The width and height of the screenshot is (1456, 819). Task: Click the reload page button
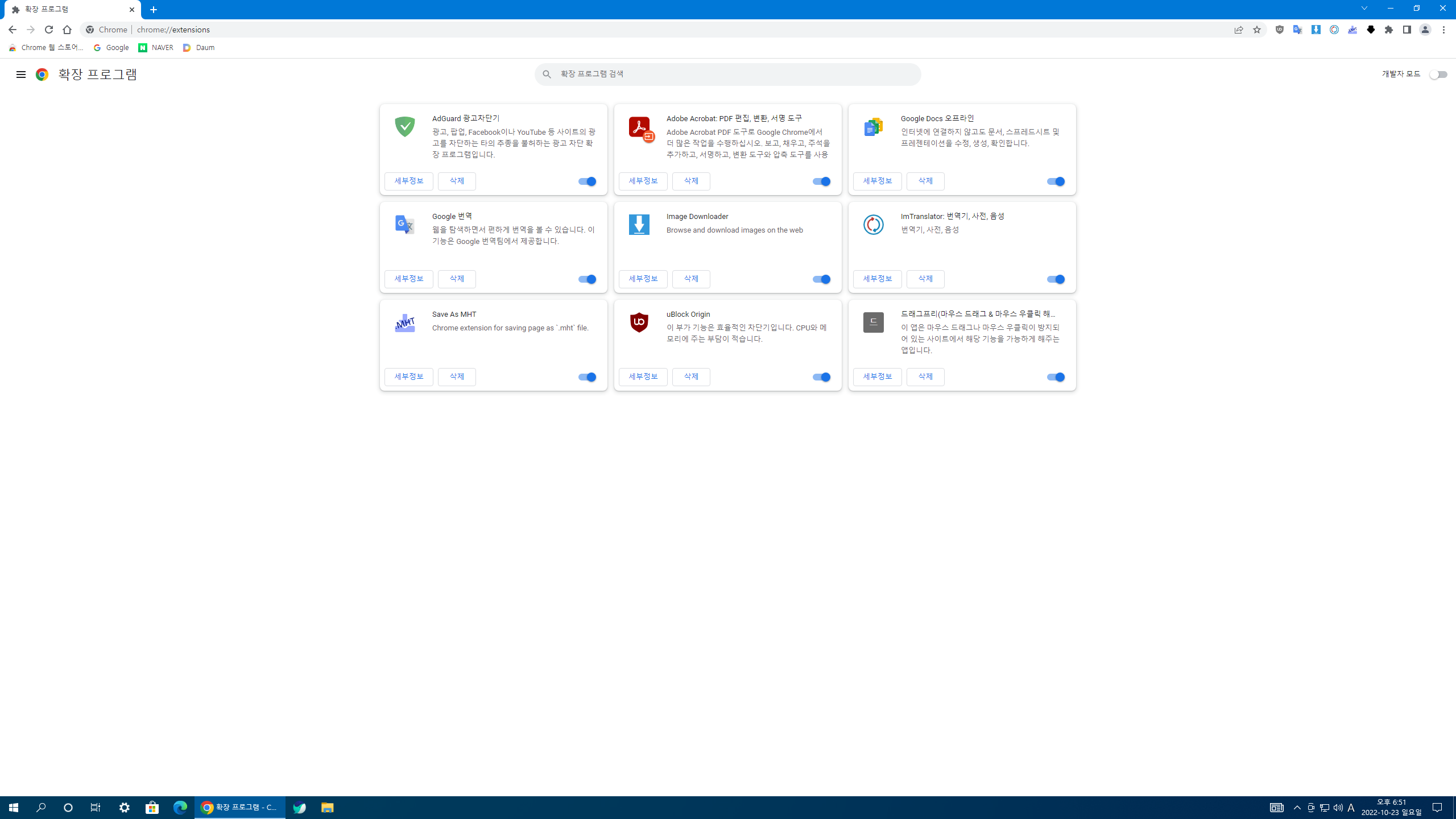[x=49, y=30]
